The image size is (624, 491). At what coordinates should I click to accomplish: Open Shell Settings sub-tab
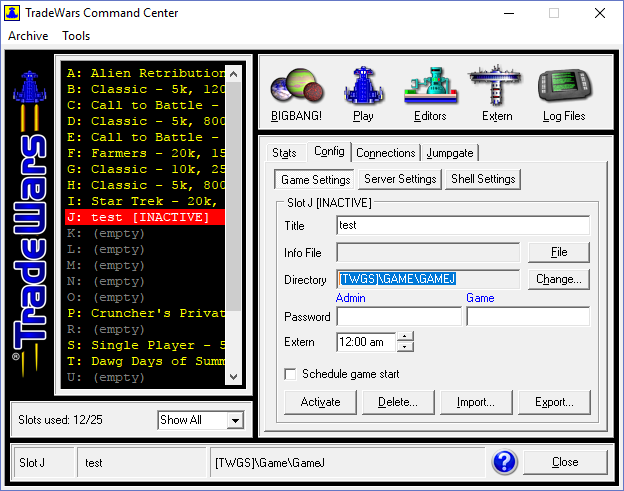pyautogui.click(x=483, y=179)
